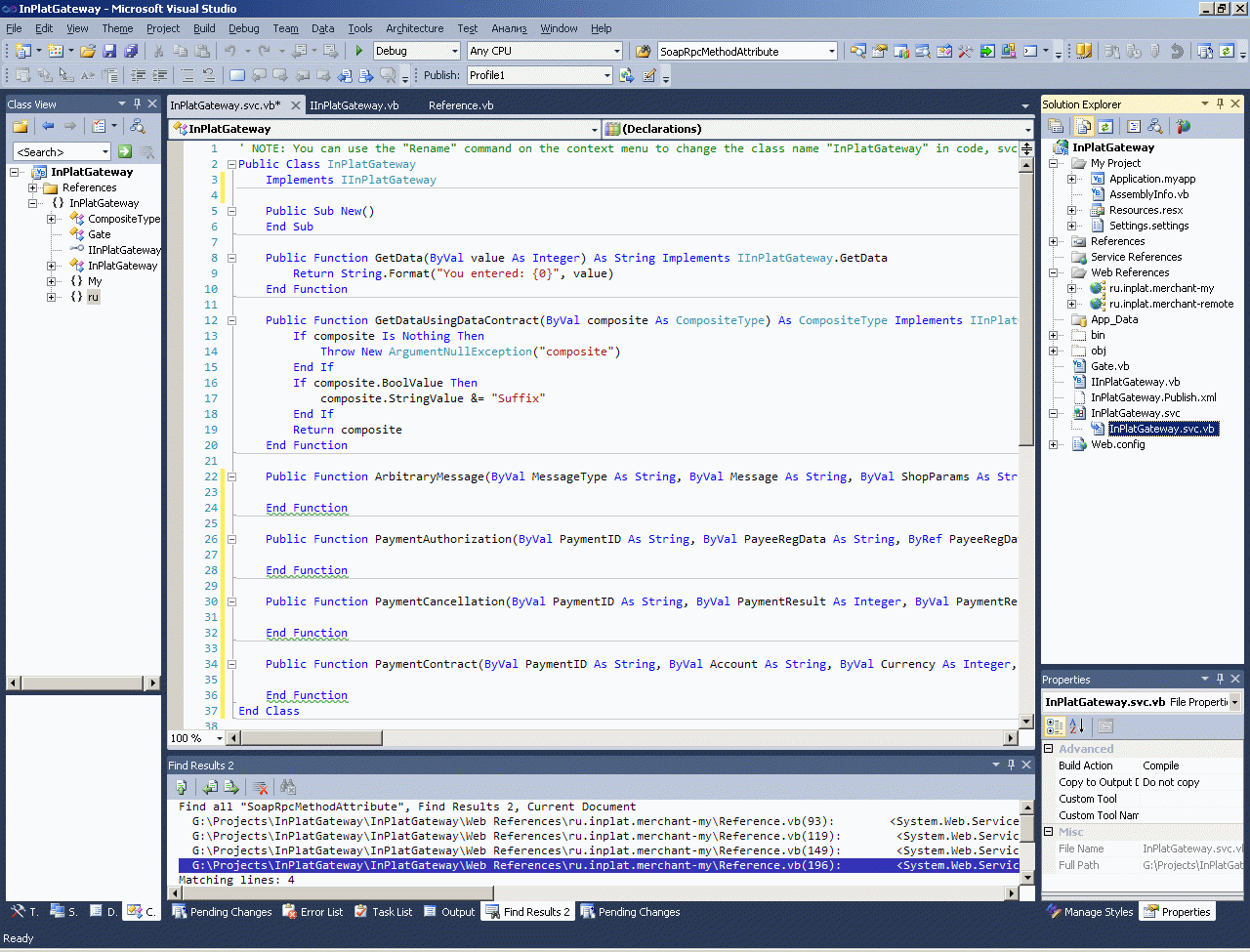Open the Error List tab
This screenshot has width=1250, height=952.
pos(312,912)
